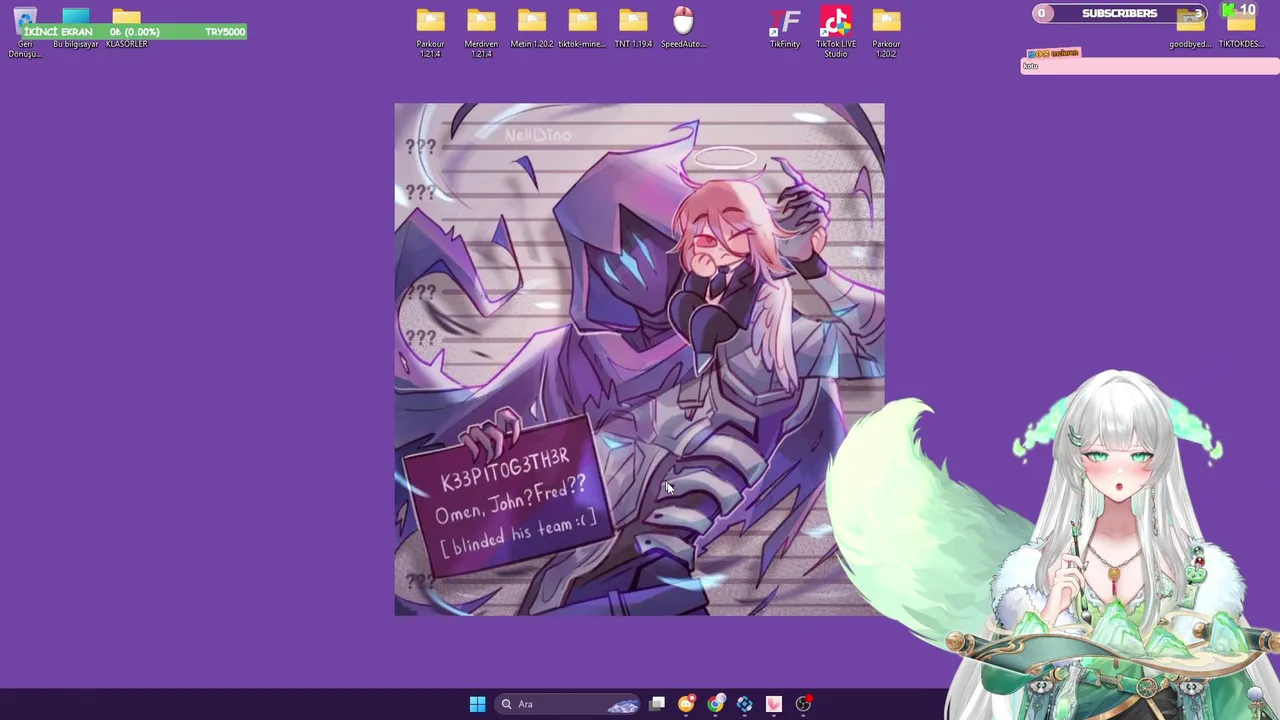Open the pink taskbar app
This screenshot has height=720, width=1280.
click(x=774, y=704)
